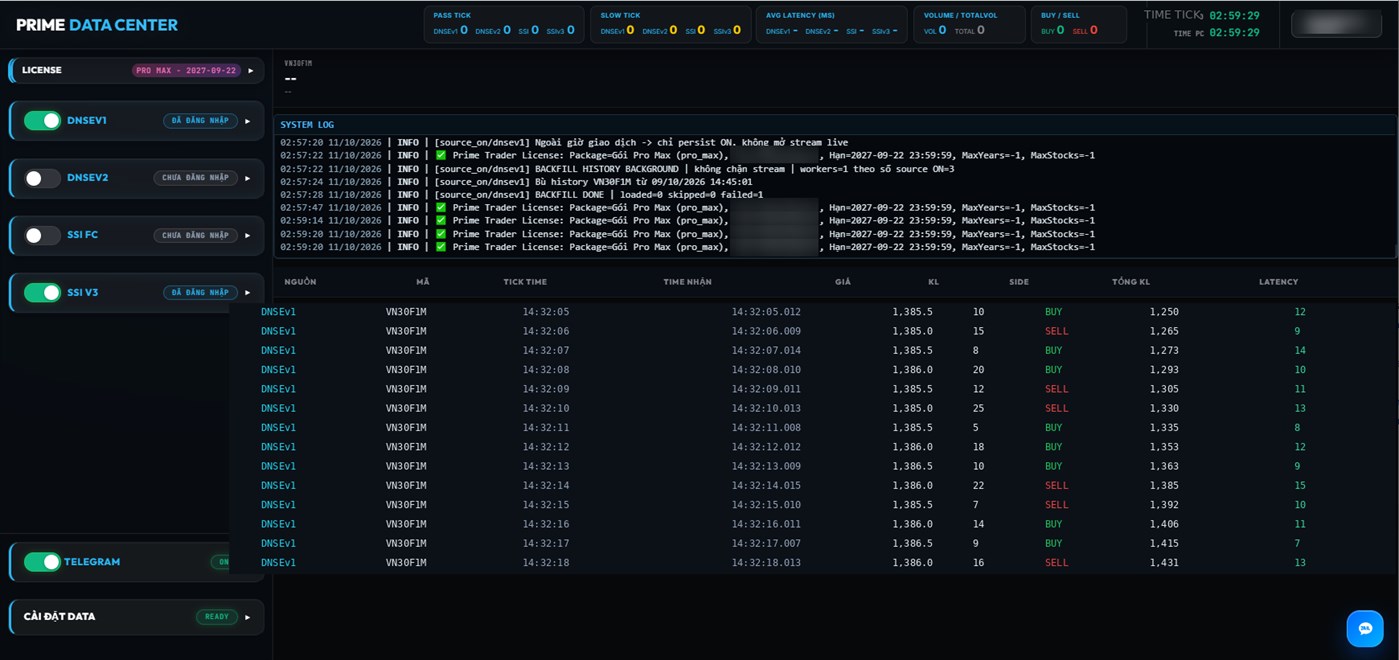Click the KL column header
The height and width of the screenshot is (660, 1399).
[x=933, y=282]
